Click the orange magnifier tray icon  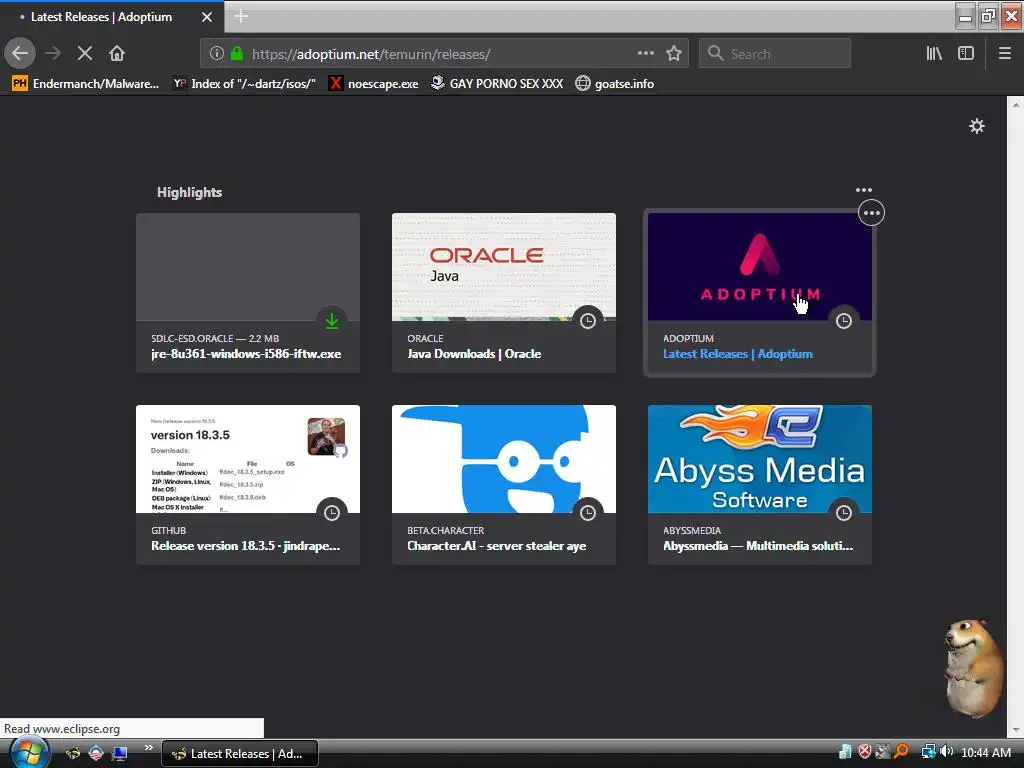click(901, 752)
